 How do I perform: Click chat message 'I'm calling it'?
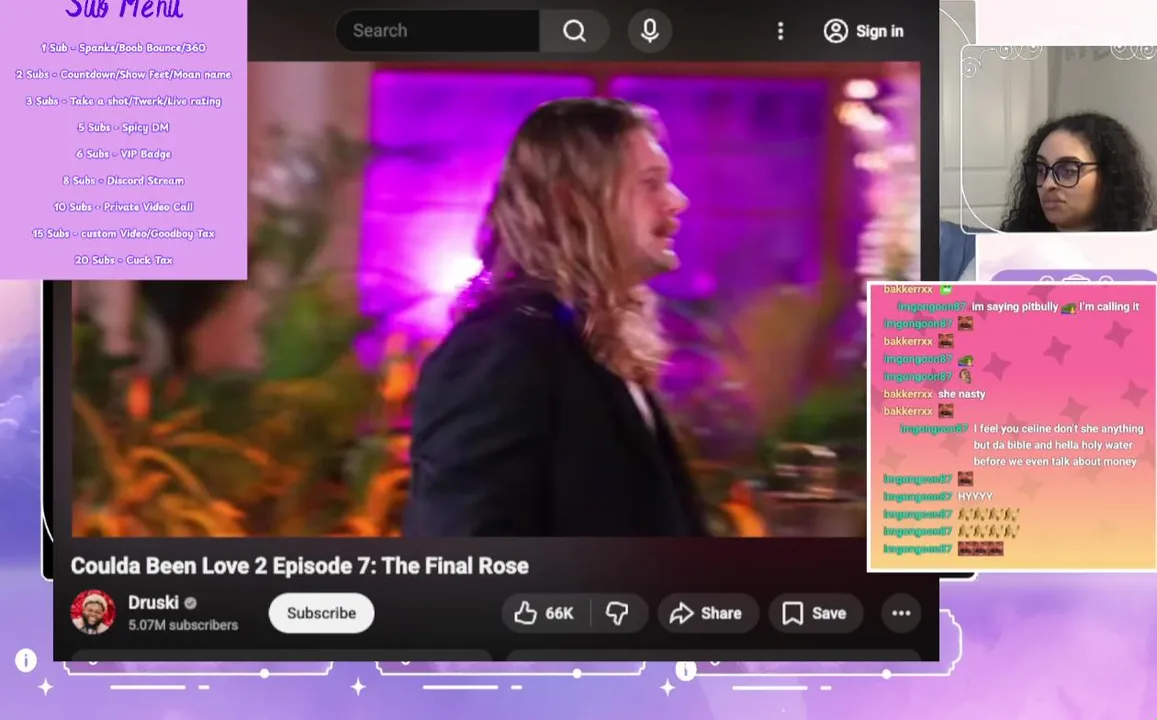click(1109, 306)
